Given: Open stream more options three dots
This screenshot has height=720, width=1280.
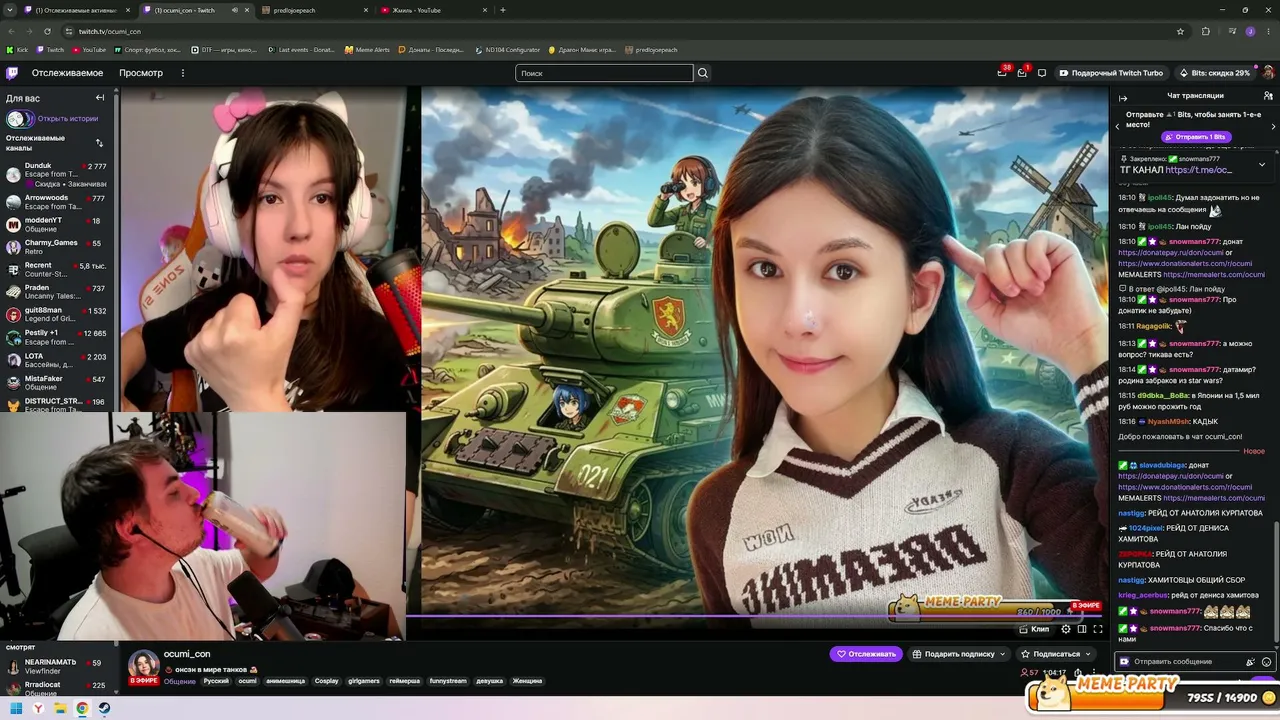Looking at the screenshot, I should pyautogui.click(x=1094, y=673).
